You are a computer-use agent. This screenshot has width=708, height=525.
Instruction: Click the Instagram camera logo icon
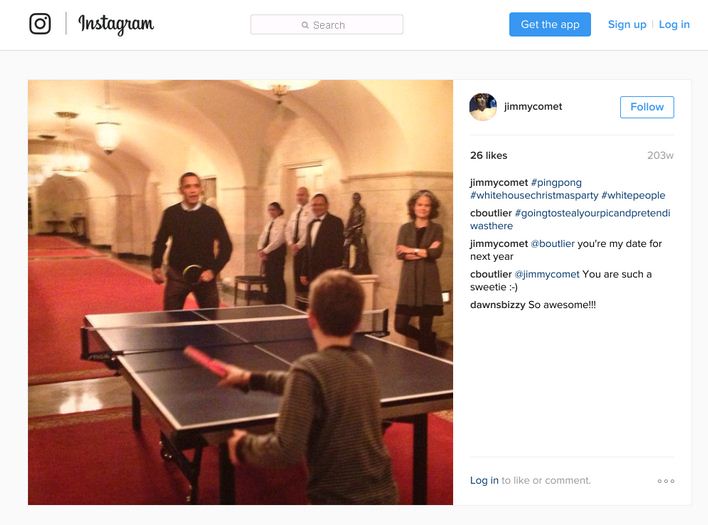tap(40, 23)
